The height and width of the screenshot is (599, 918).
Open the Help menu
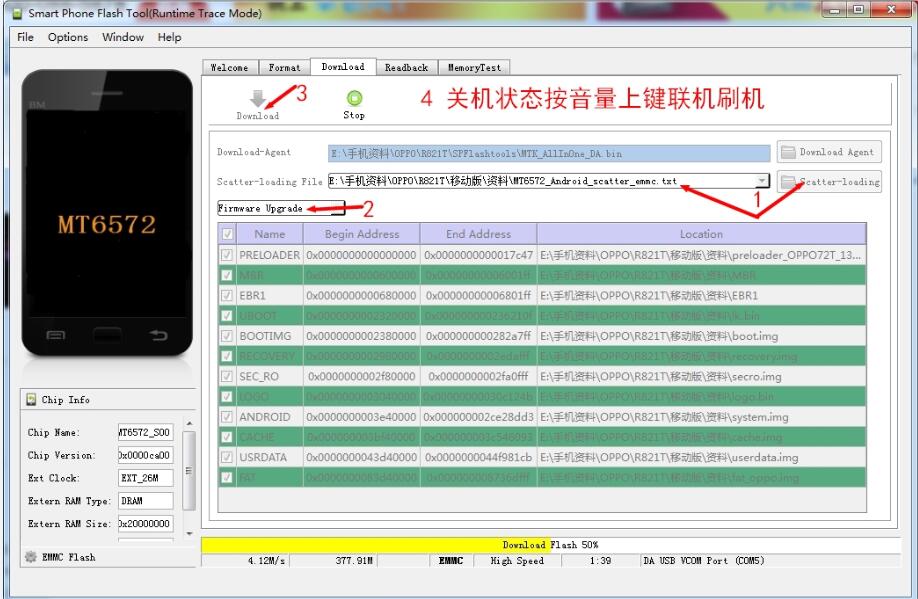pyautogui.click(x=169, y=37)
